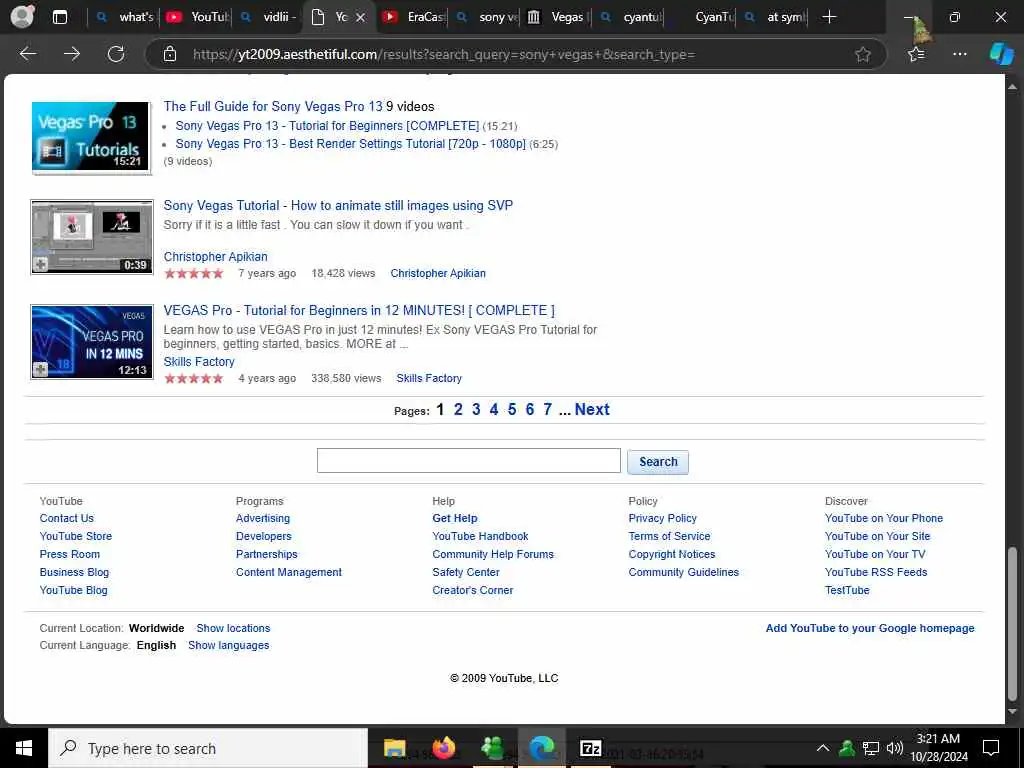The height and width of the screenshot is (768, 1024).
Task: Click the bottom search text field
Action: pos(468,461)
